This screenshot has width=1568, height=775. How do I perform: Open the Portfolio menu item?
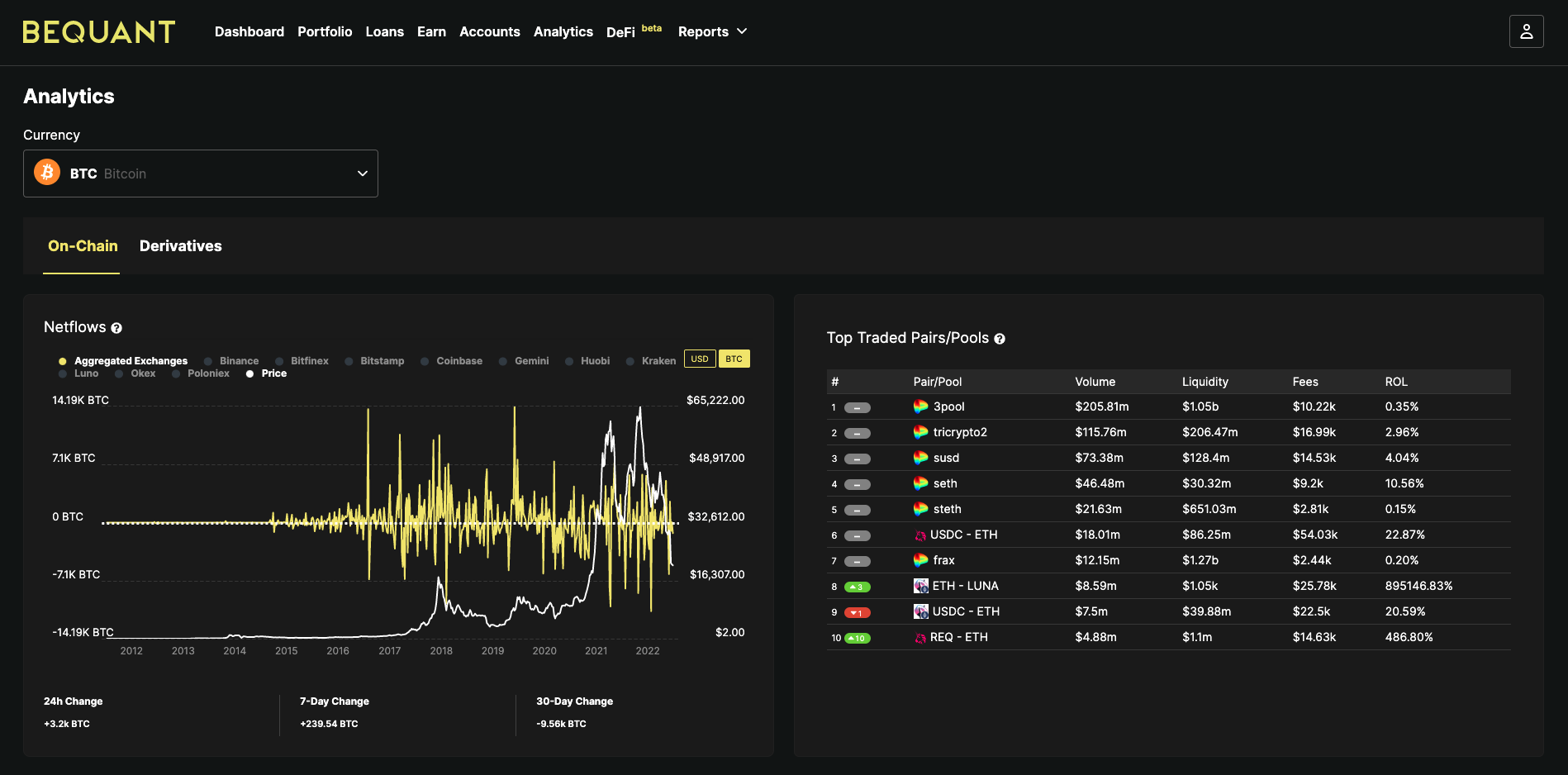point(325,31)
